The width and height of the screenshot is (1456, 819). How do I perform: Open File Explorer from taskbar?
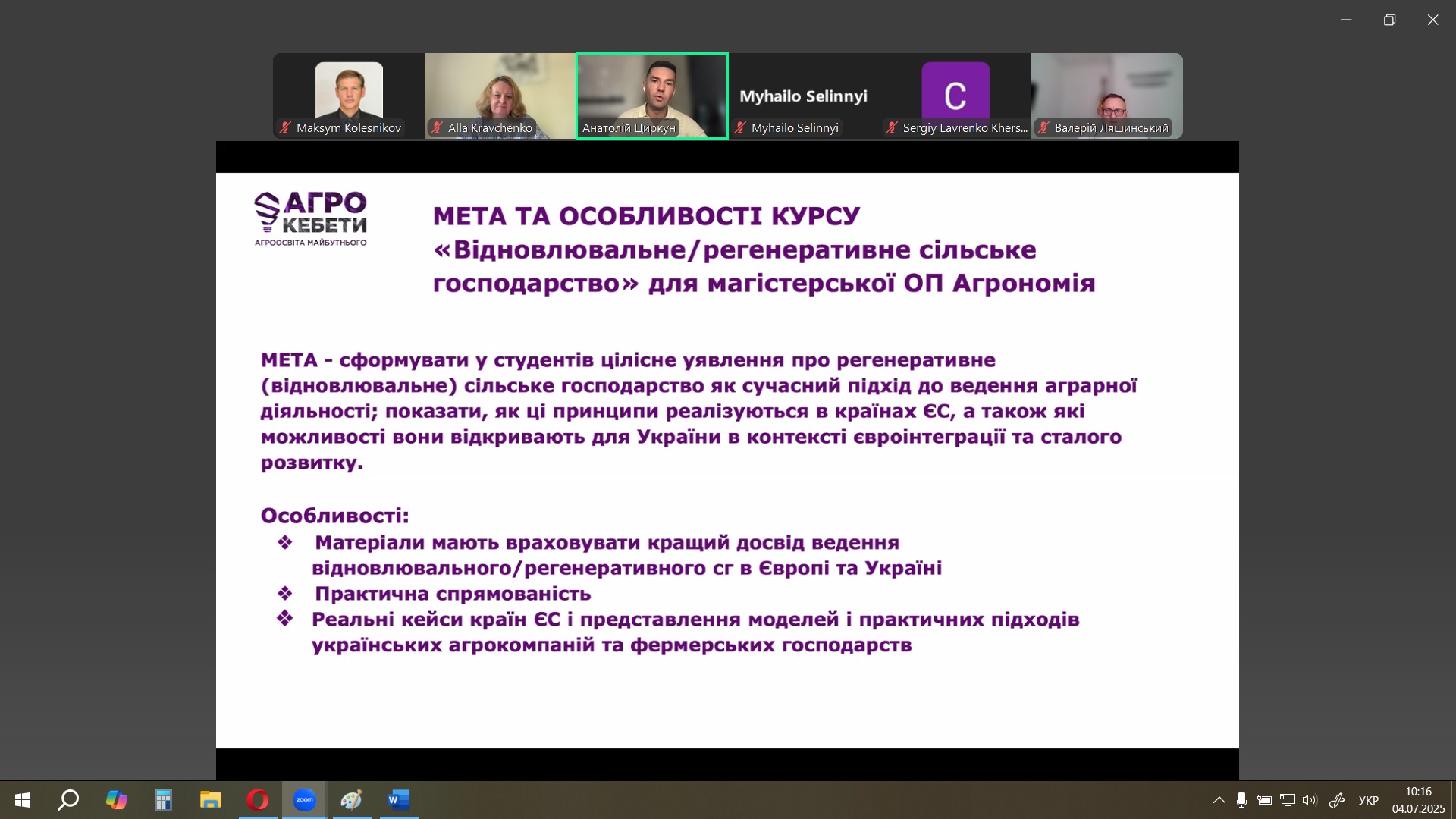tap(210, 800)
